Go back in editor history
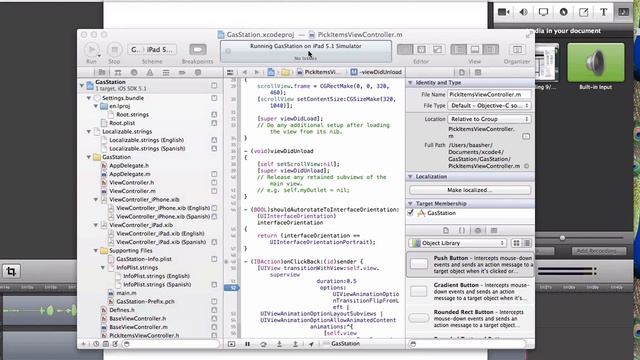 pos(245,72)
